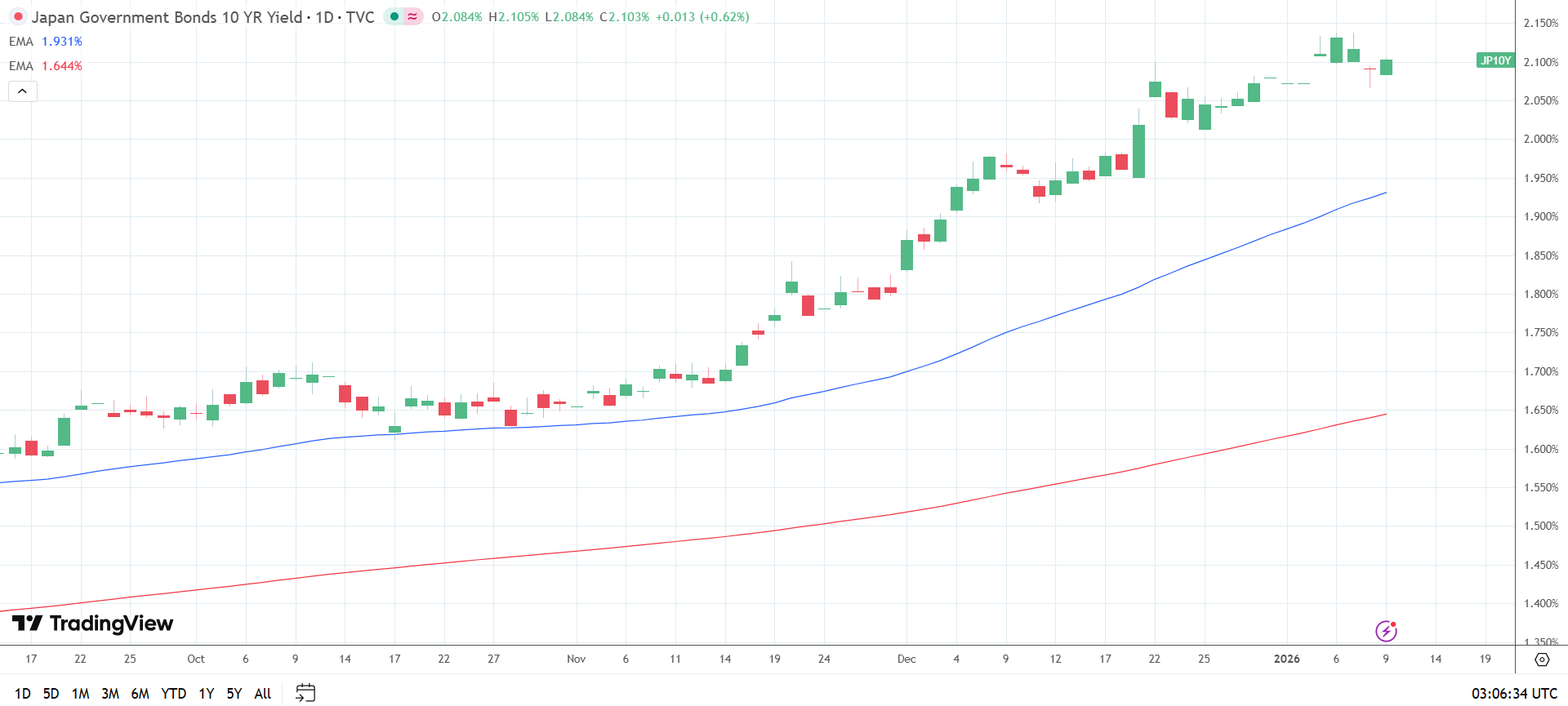Image resolution: width=1568 pixels, height=706 pixels.
Task: Click the close value C2.103%
Action: pos(625,17)
